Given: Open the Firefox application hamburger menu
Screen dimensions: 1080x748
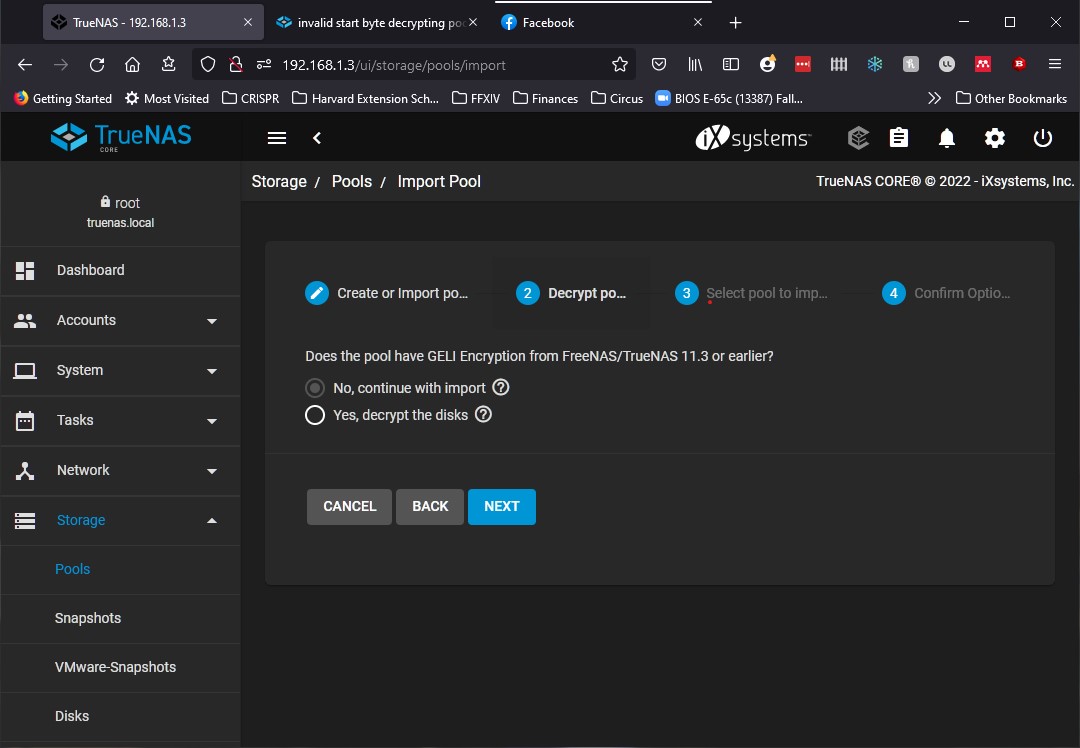Looking at the screenshot, I should click(x=1055, y=64).
